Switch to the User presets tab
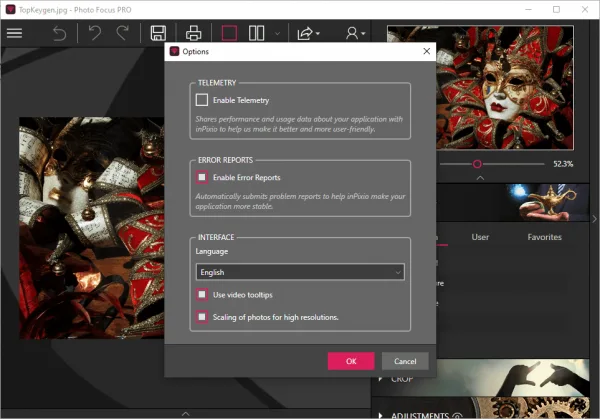Screen dimensions: 600x419 (480, 237)
